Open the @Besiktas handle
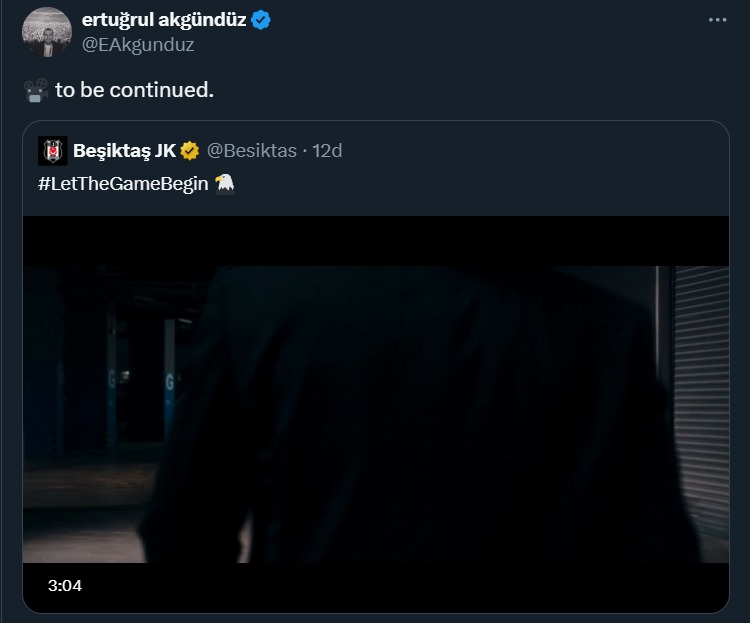Screen dimensions: 750x623 tap(251, 151)
